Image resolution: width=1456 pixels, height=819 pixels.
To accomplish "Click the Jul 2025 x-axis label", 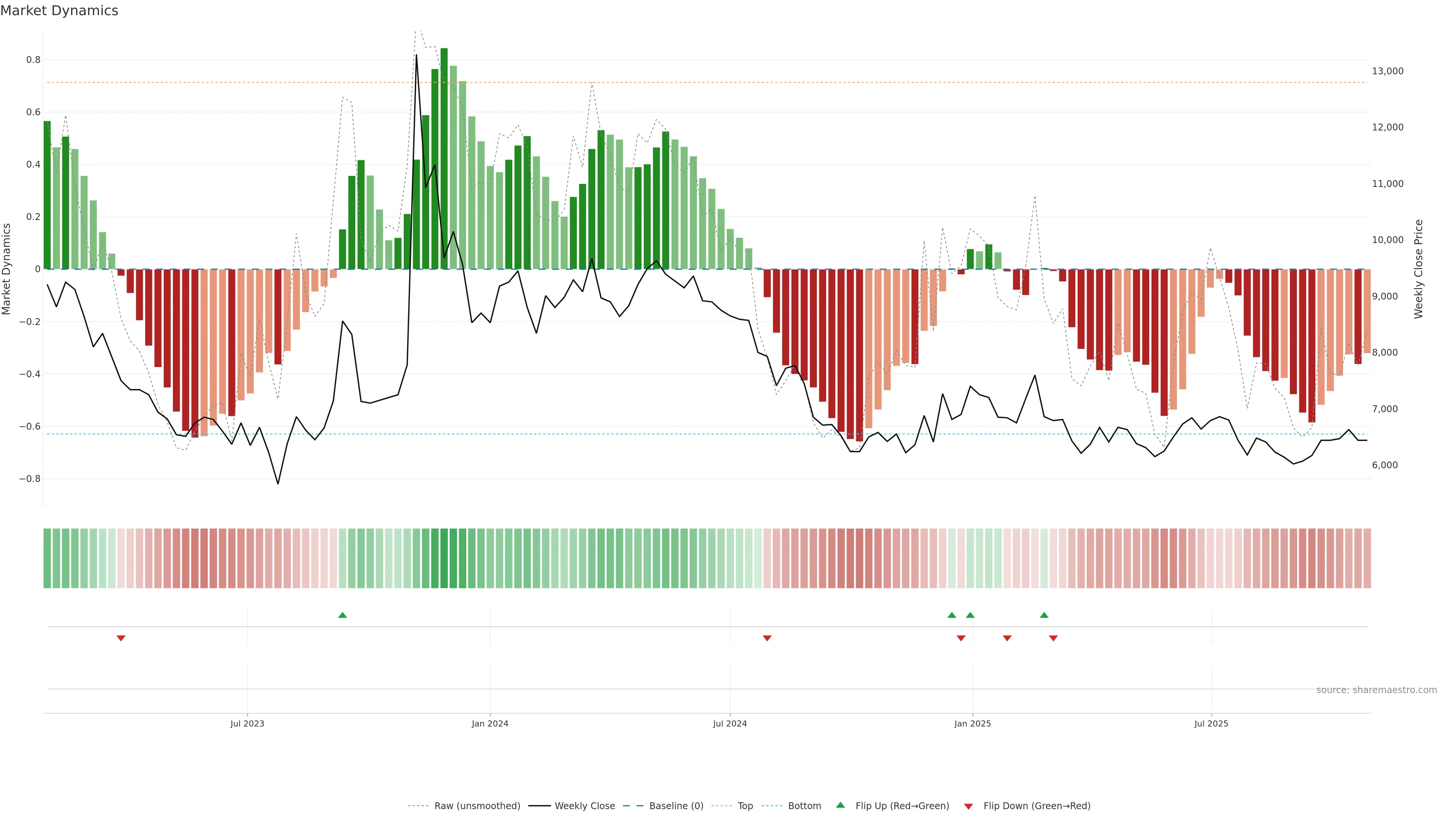I will [1211, 723].
